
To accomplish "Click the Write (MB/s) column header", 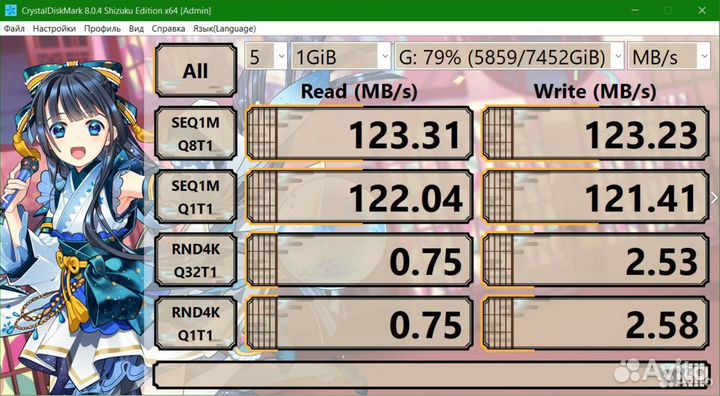I will [x=595, y=91].
